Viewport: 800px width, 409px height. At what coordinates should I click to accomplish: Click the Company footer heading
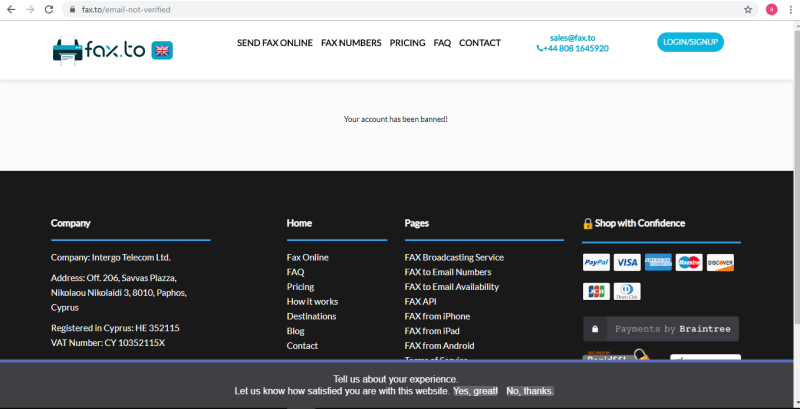(x=70, y=223)
